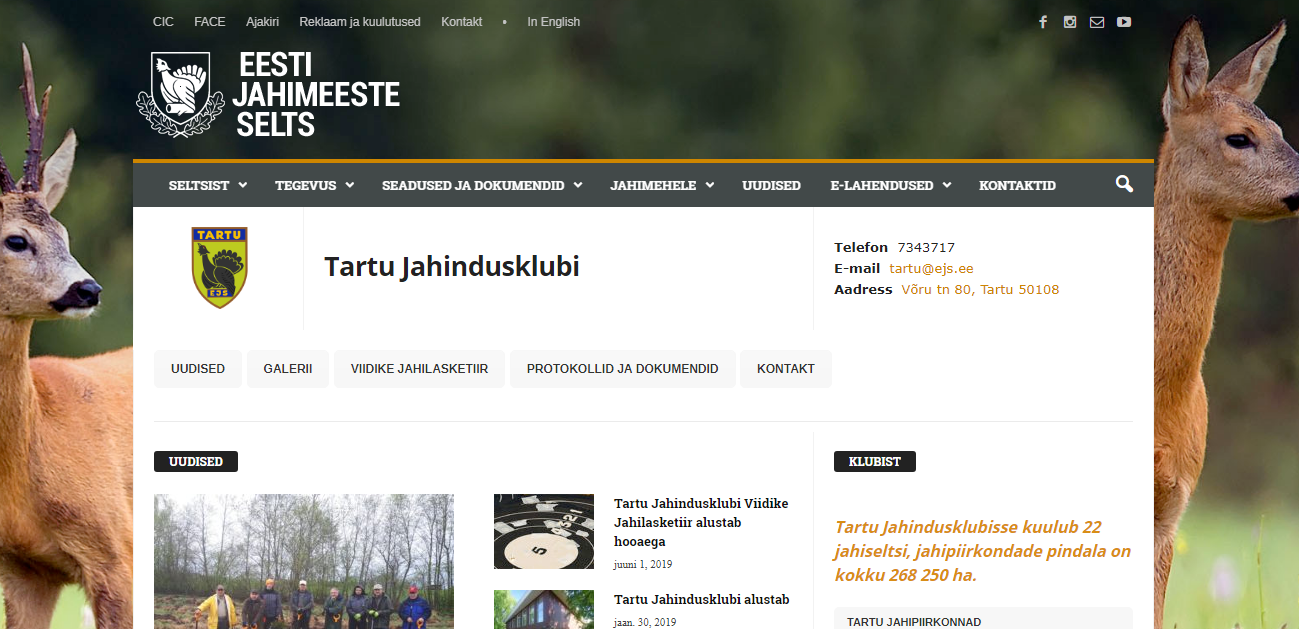
Task: Click the Tartu Jahindusklubi heading
Action: (x=452, y=267)
